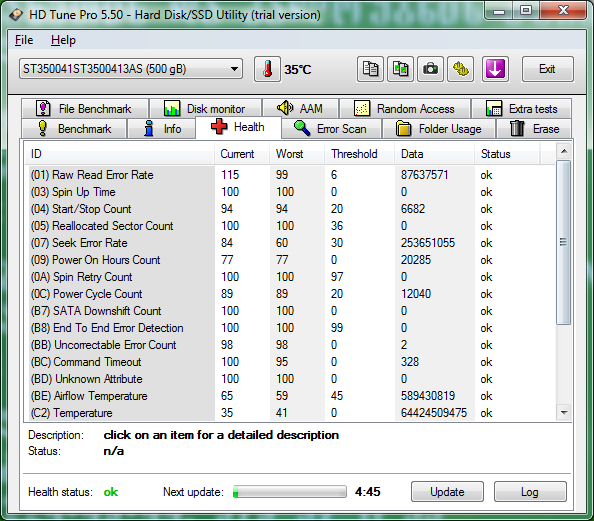Click the Error Scan magnifier icon
Viewport: 594px width, 521px height.
(x=302, y=128)
